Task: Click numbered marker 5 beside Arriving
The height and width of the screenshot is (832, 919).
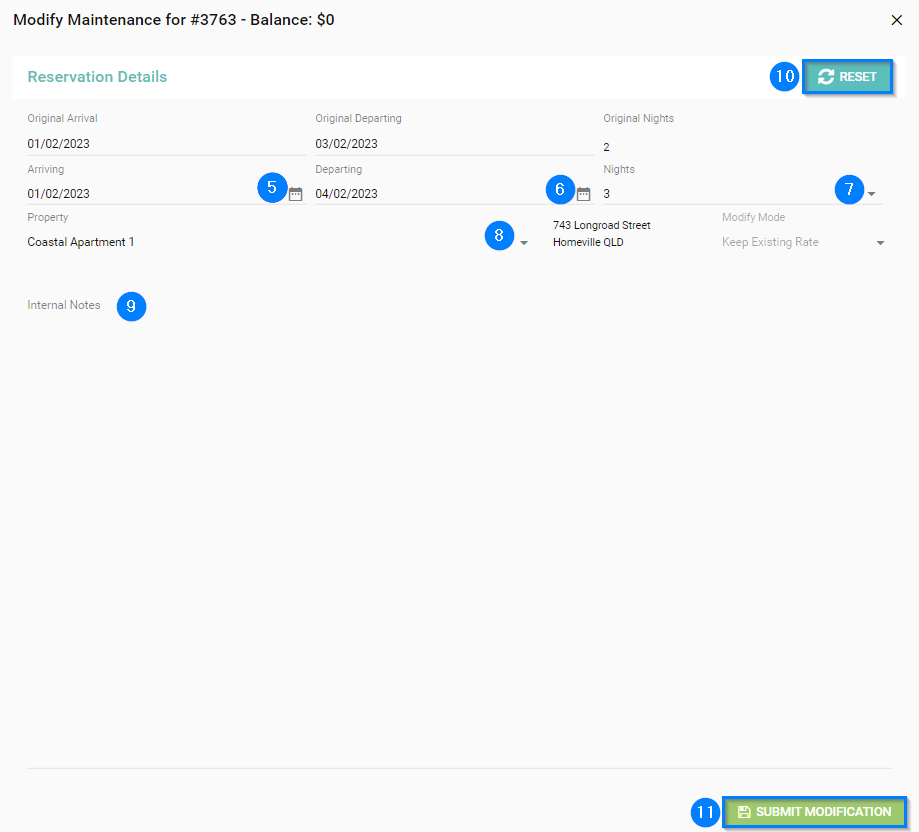Action: pos(272,188)
